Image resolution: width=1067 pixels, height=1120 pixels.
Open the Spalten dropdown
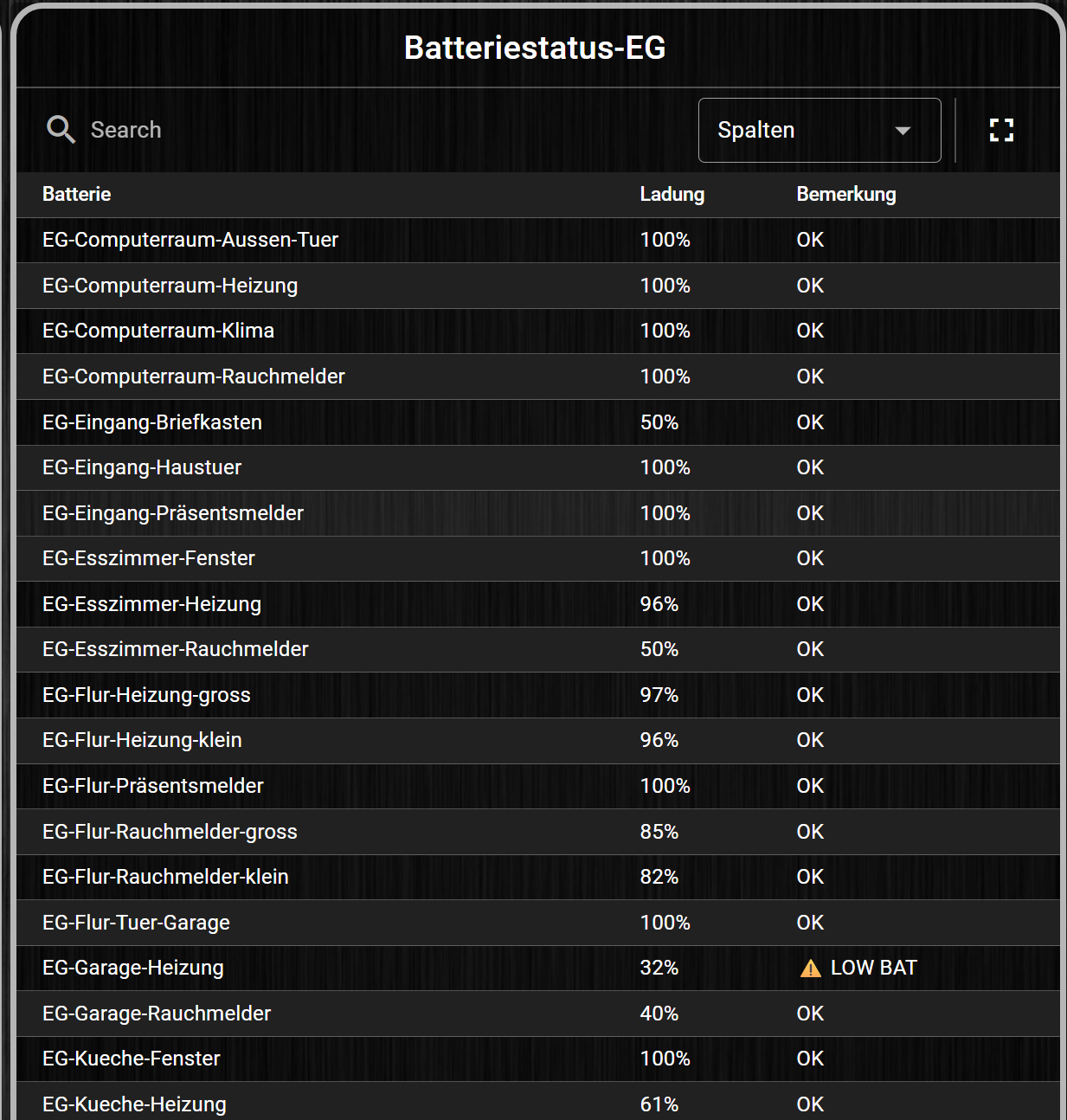[819, 130]
